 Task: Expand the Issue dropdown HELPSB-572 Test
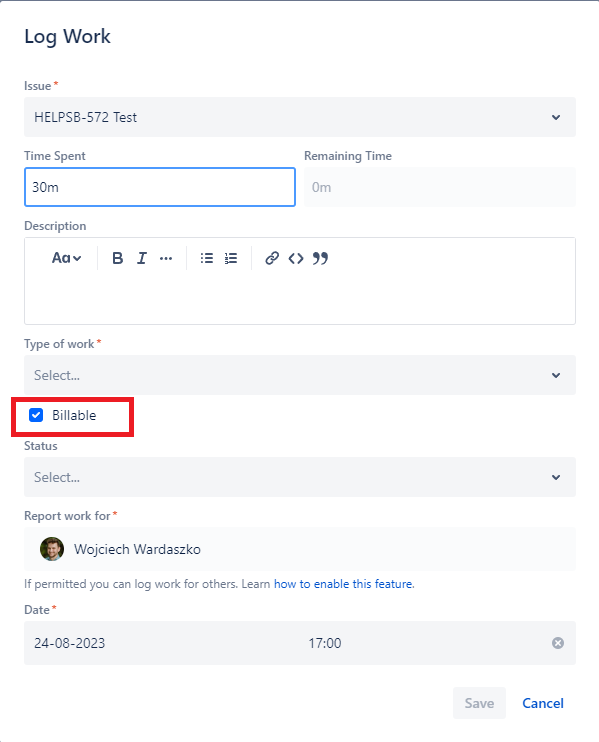[300, 117]
